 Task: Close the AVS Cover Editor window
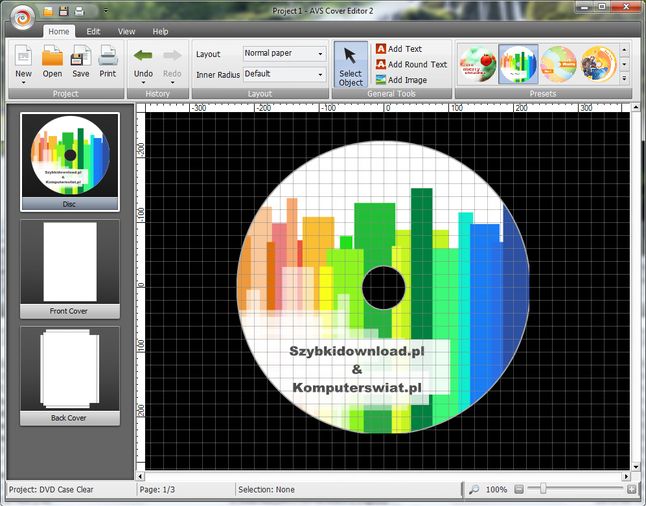[626, 7]
